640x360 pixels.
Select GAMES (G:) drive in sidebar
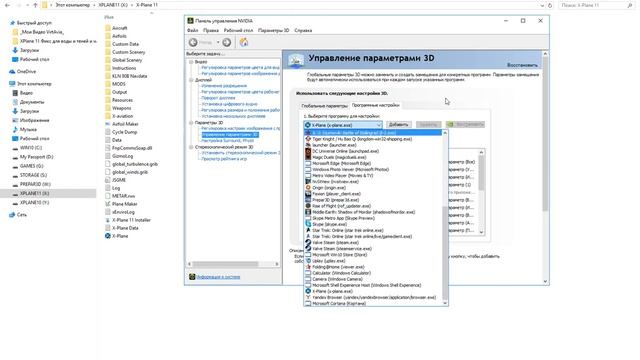(x=31, y=166)
